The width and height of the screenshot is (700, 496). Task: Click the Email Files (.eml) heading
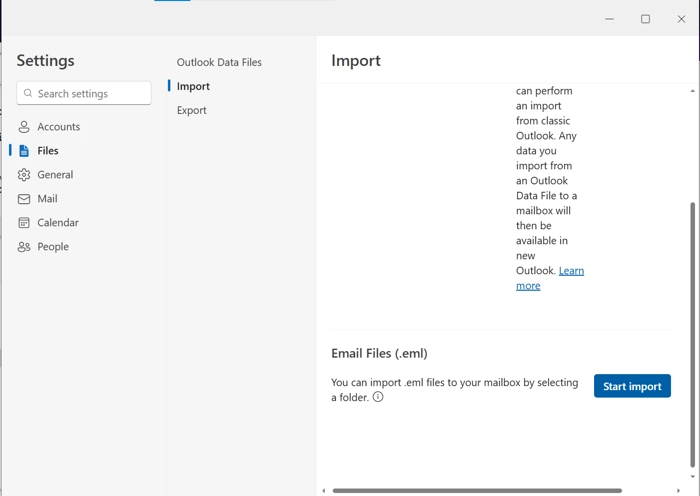(x=379, y=354)
